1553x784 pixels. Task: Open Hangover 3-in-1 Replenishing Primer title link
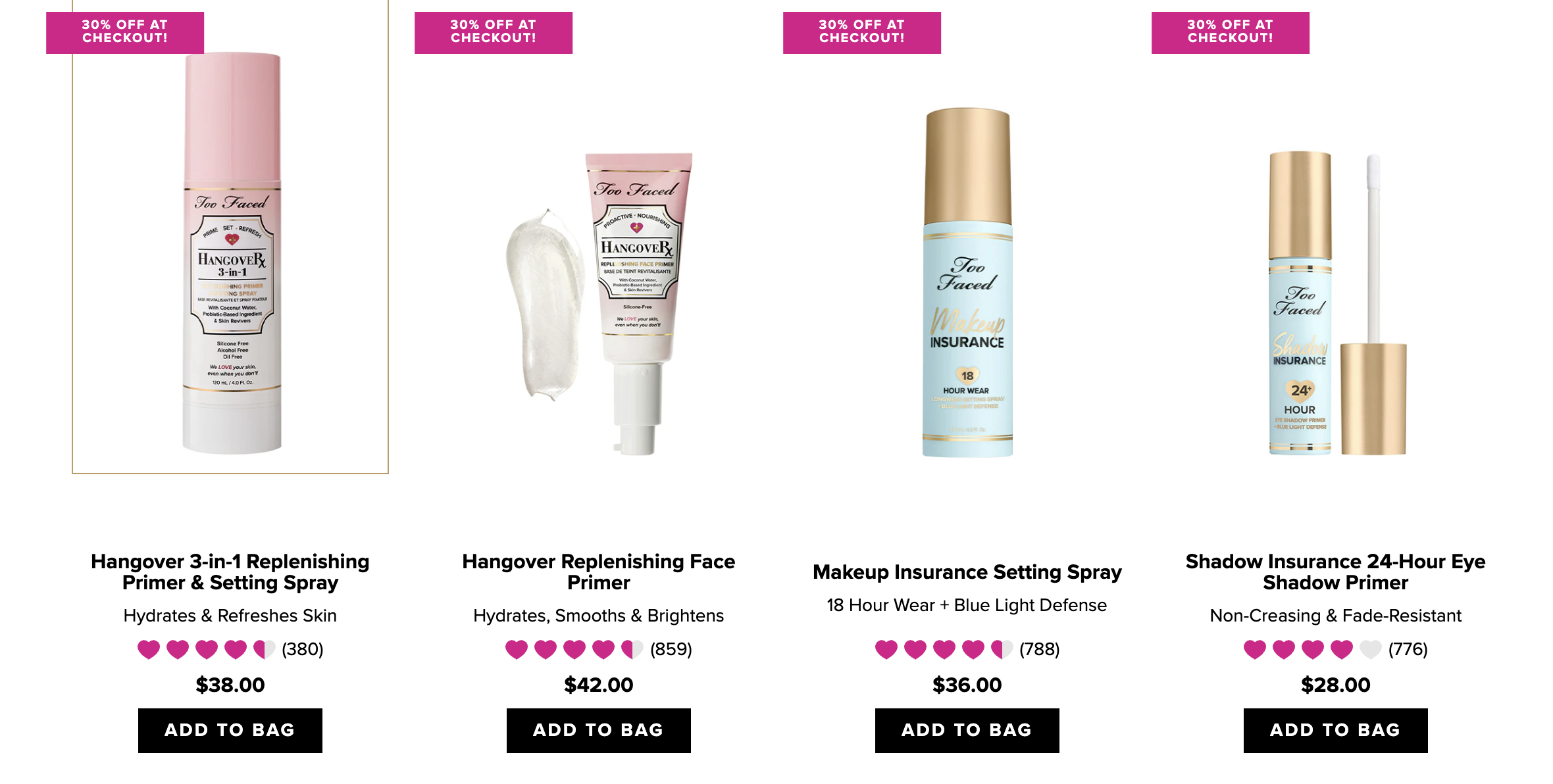230,572
